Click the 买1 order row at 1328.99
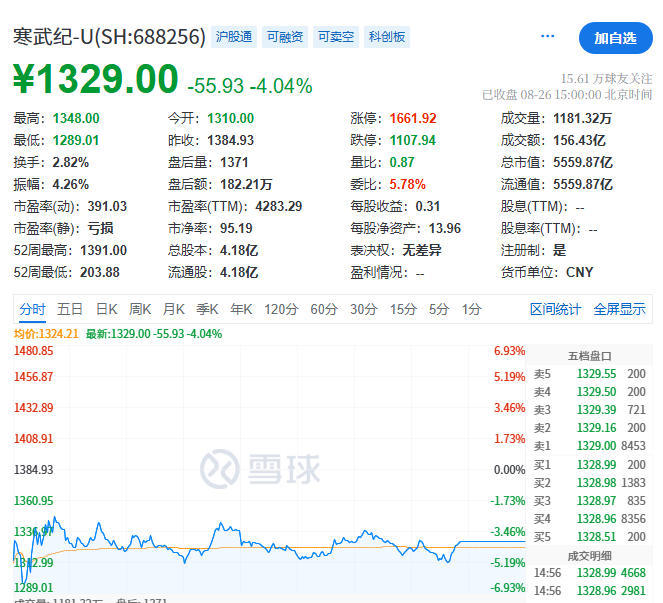663x603 pixels. tap(589, 465)
